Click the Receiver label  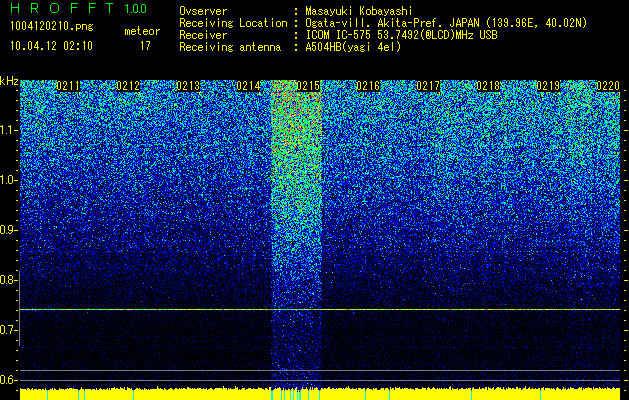203,35
